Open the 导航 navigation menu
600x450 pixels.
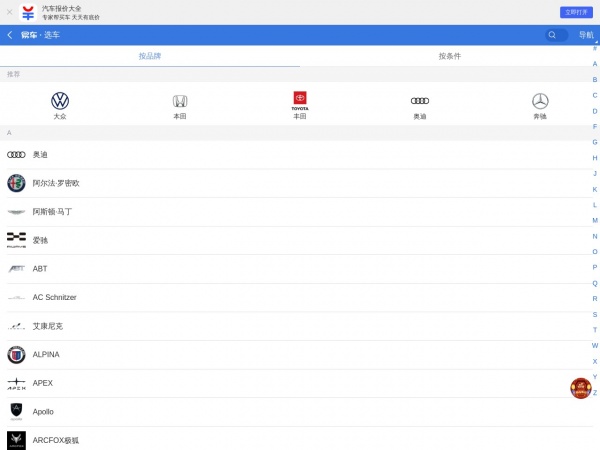coord(586,35)
